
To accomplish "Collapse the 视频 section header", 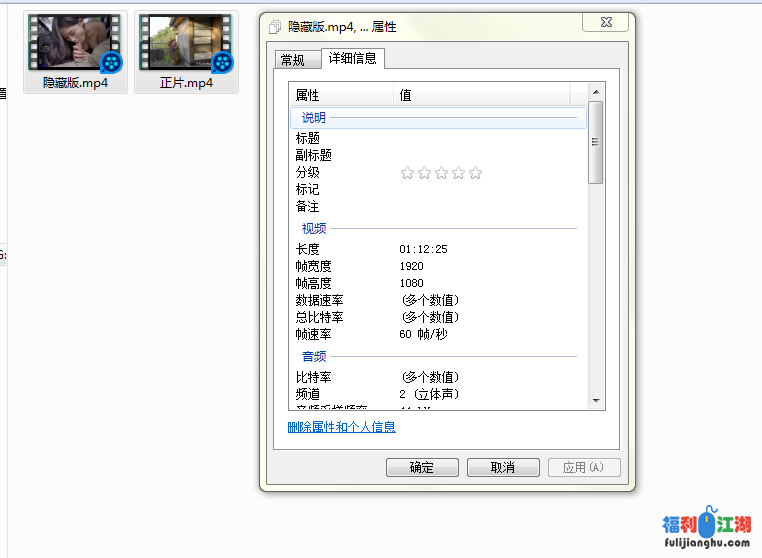I will [313, 229].
